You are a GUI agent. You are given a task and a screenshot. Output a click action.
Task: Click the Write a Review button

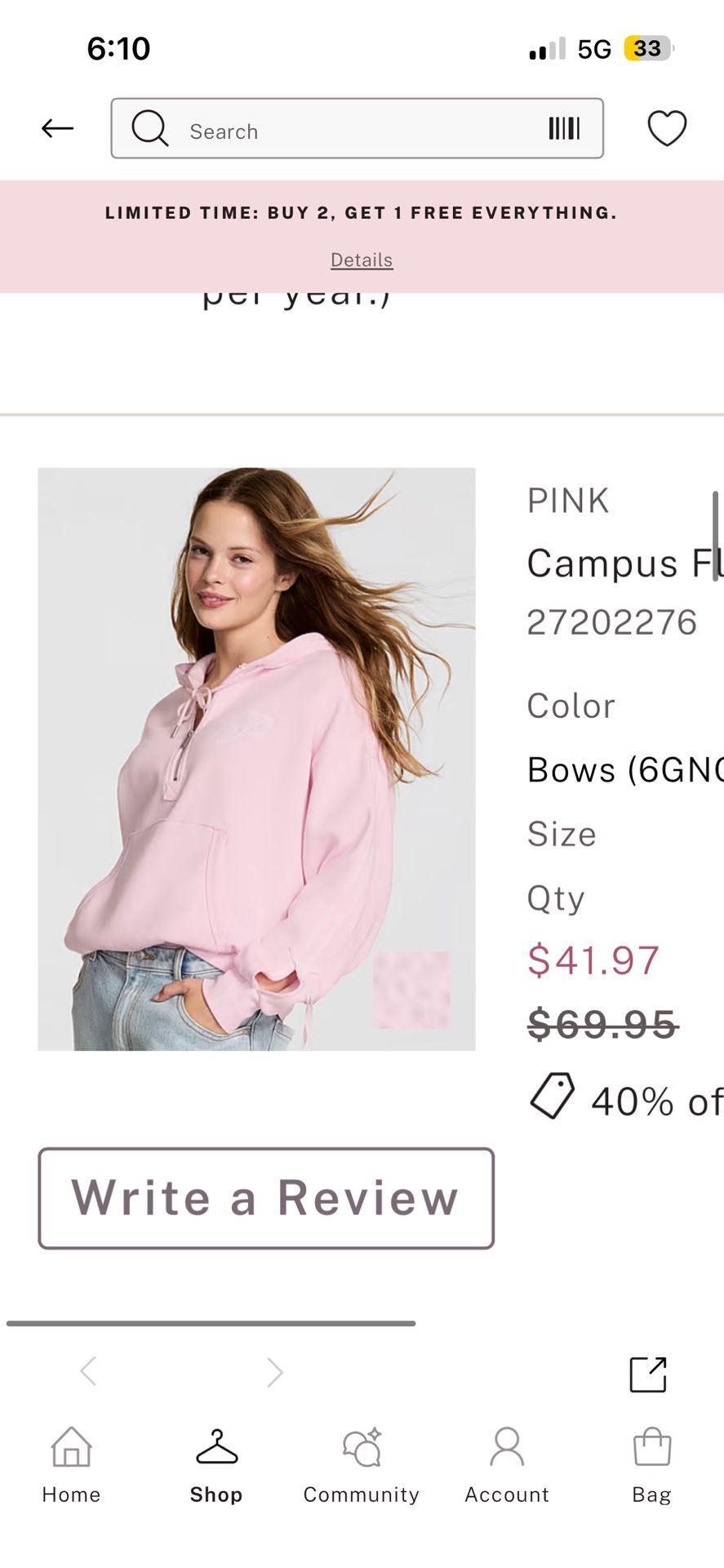coord(266,1198)
